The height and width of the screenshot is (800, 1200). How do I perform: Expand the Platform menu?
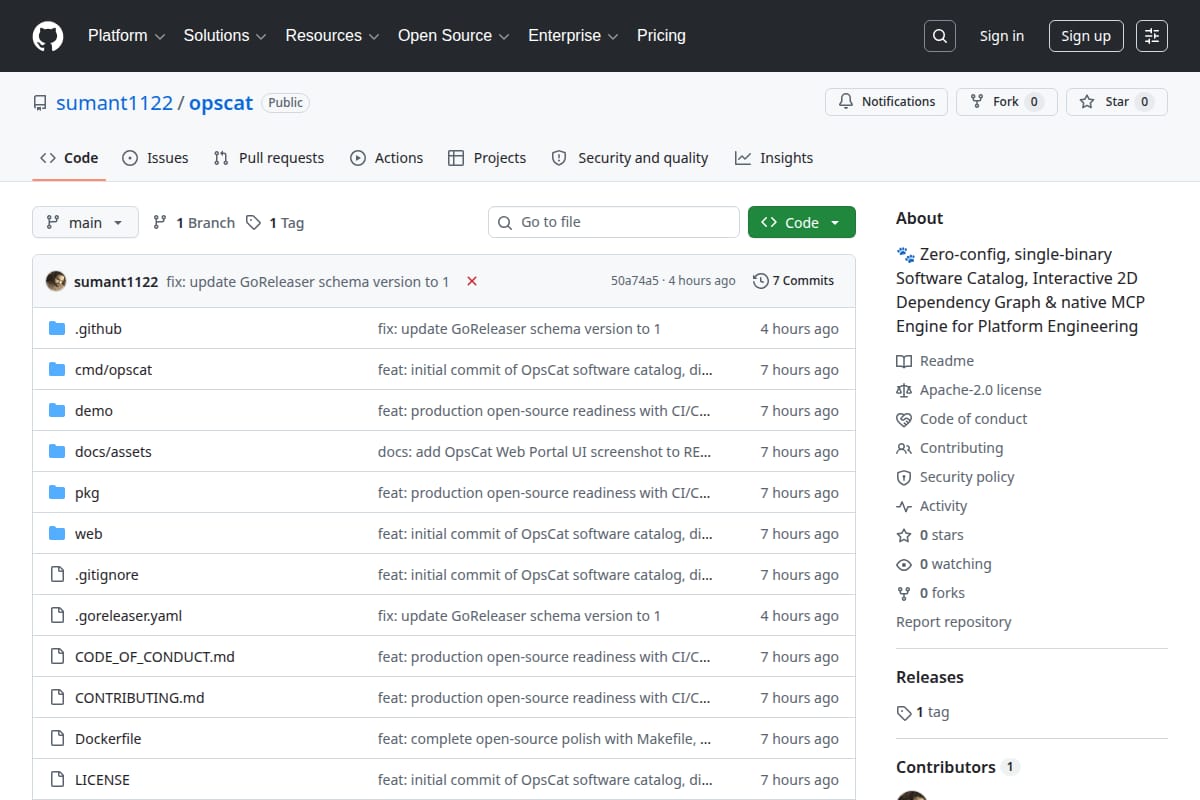tap(125, 36)
